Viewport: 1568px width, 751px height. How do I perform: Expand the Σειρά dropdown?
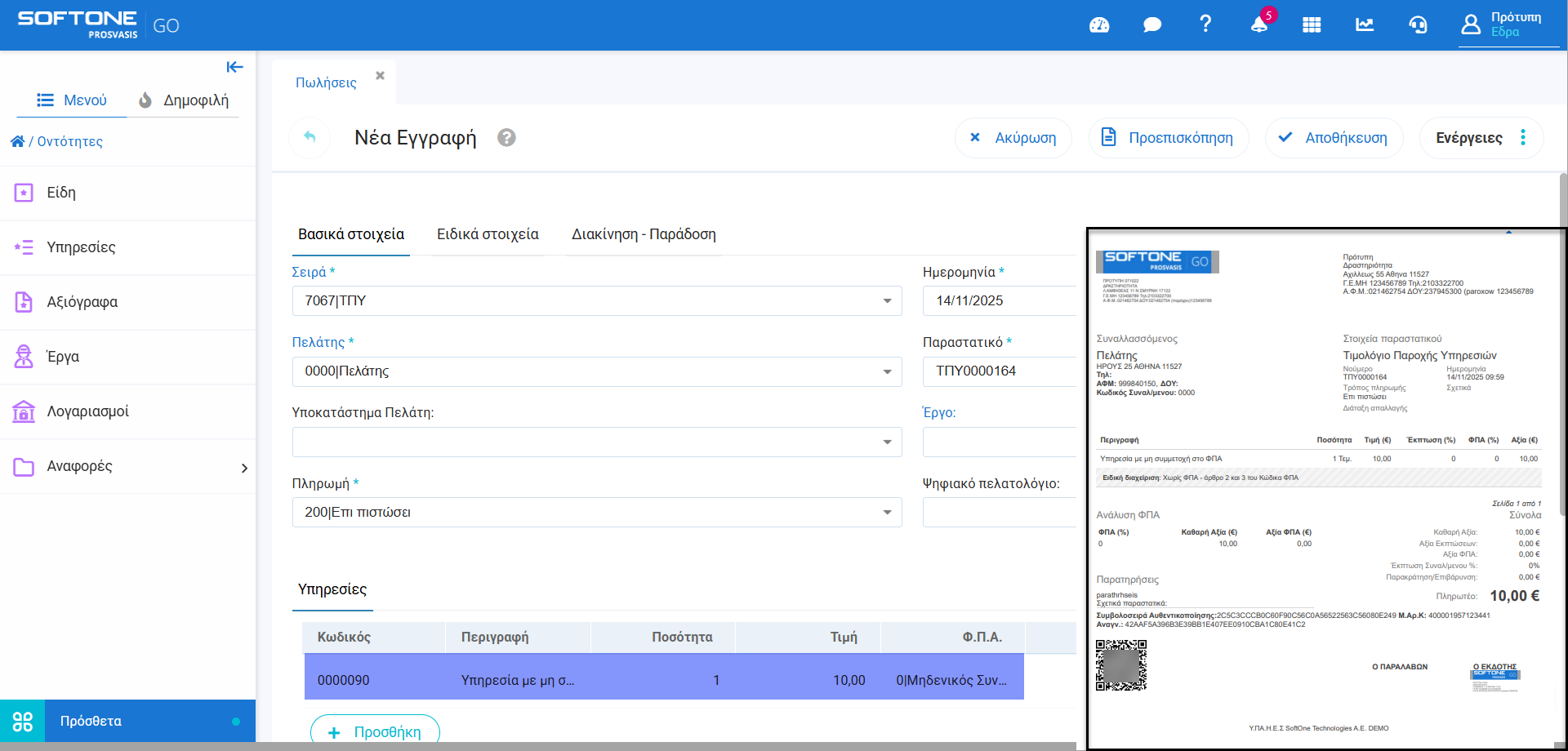[x=887, y=301]
